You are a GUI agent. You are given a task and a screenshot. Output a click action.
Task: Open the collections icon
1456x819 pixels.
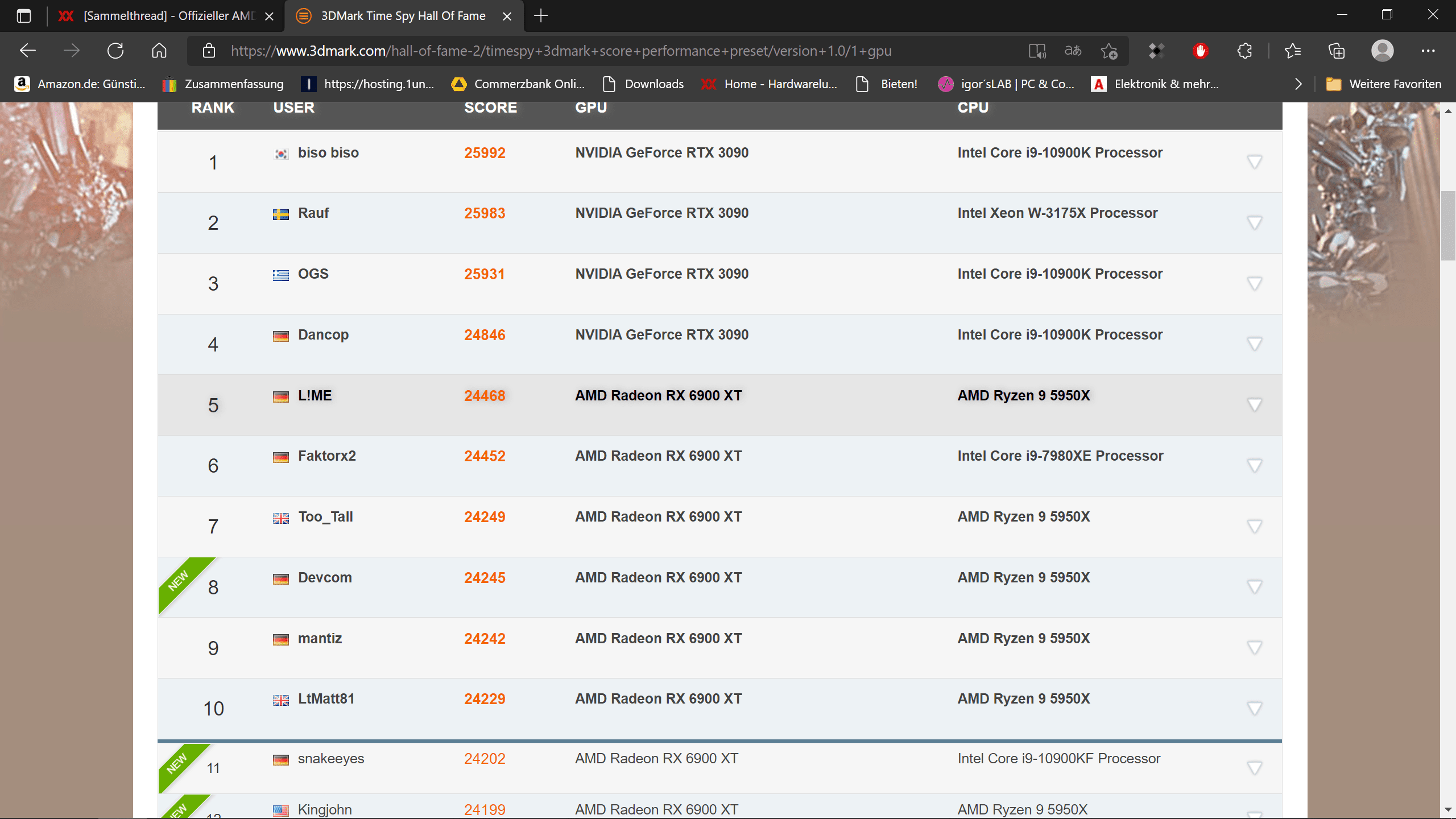pyautogui.click(x=1337, y=51)
